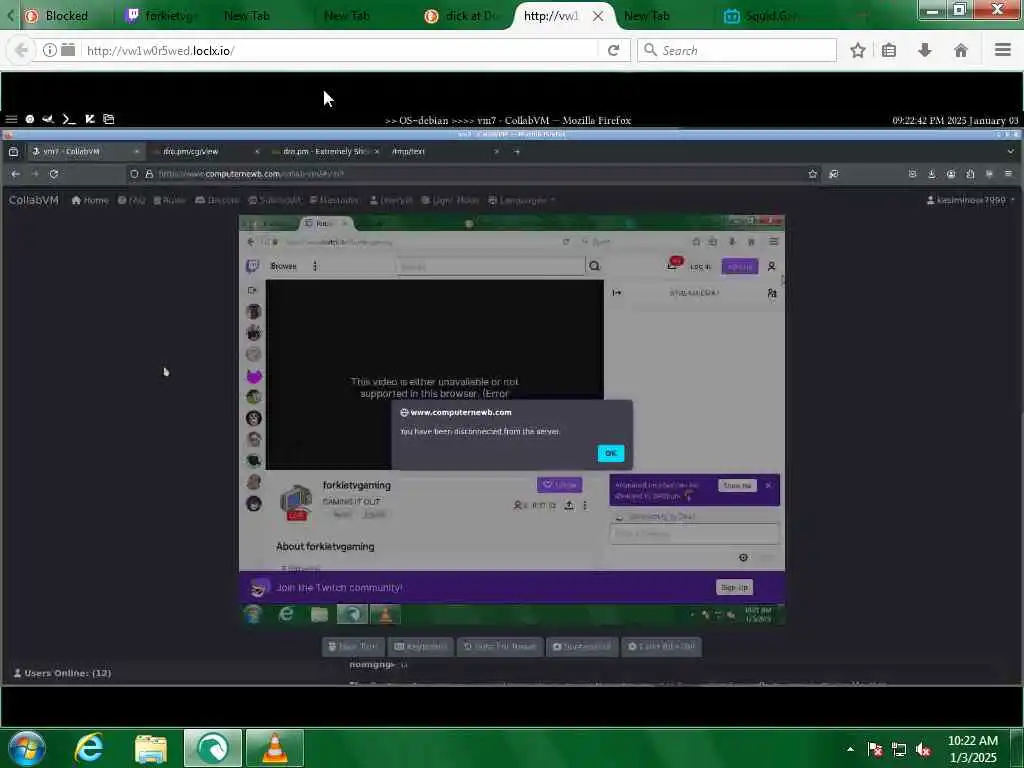Click the Home link in CollabVM navbar
Screen dimensions: 1024x768
[x=90, y=200]
